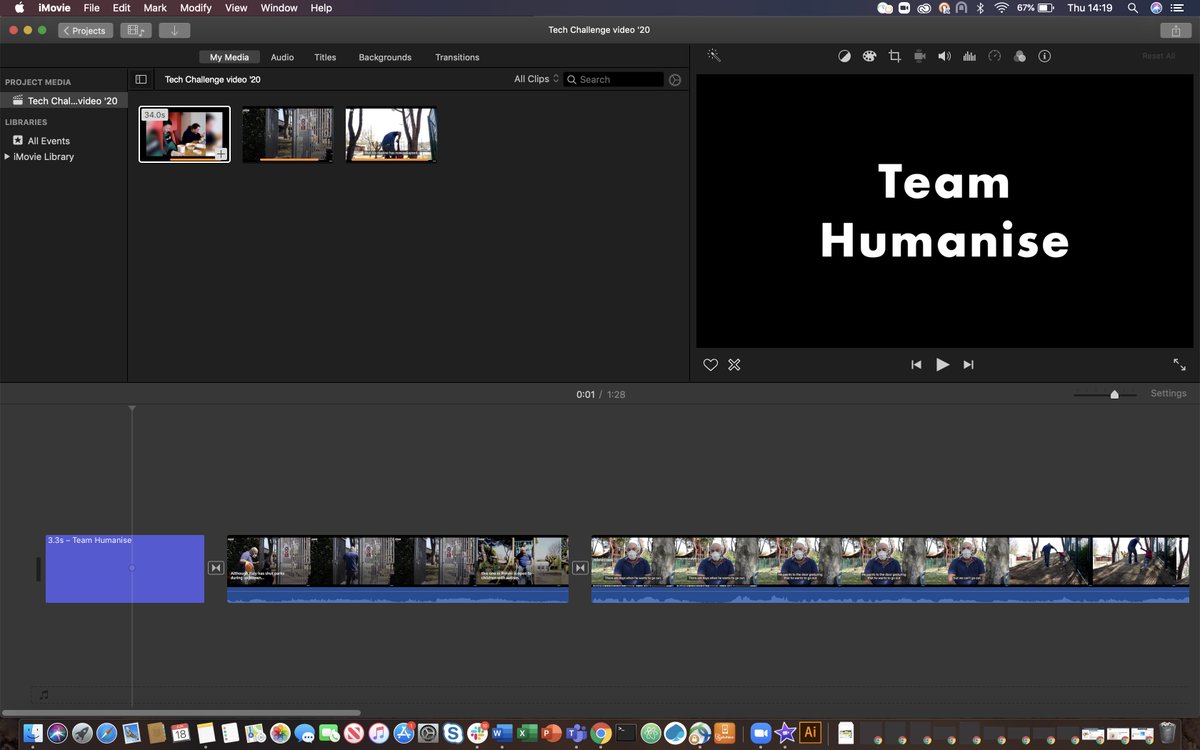Open the Transitions tab
Screen dimensions: 1200x750
[x=457, y=57]
